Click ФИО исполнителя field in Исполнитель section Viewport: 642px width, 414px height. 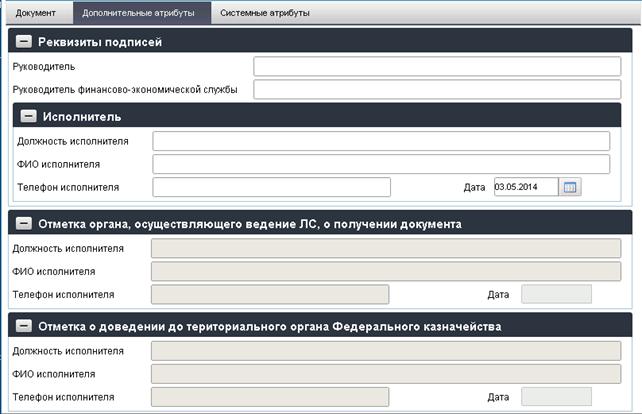[381, 164]
